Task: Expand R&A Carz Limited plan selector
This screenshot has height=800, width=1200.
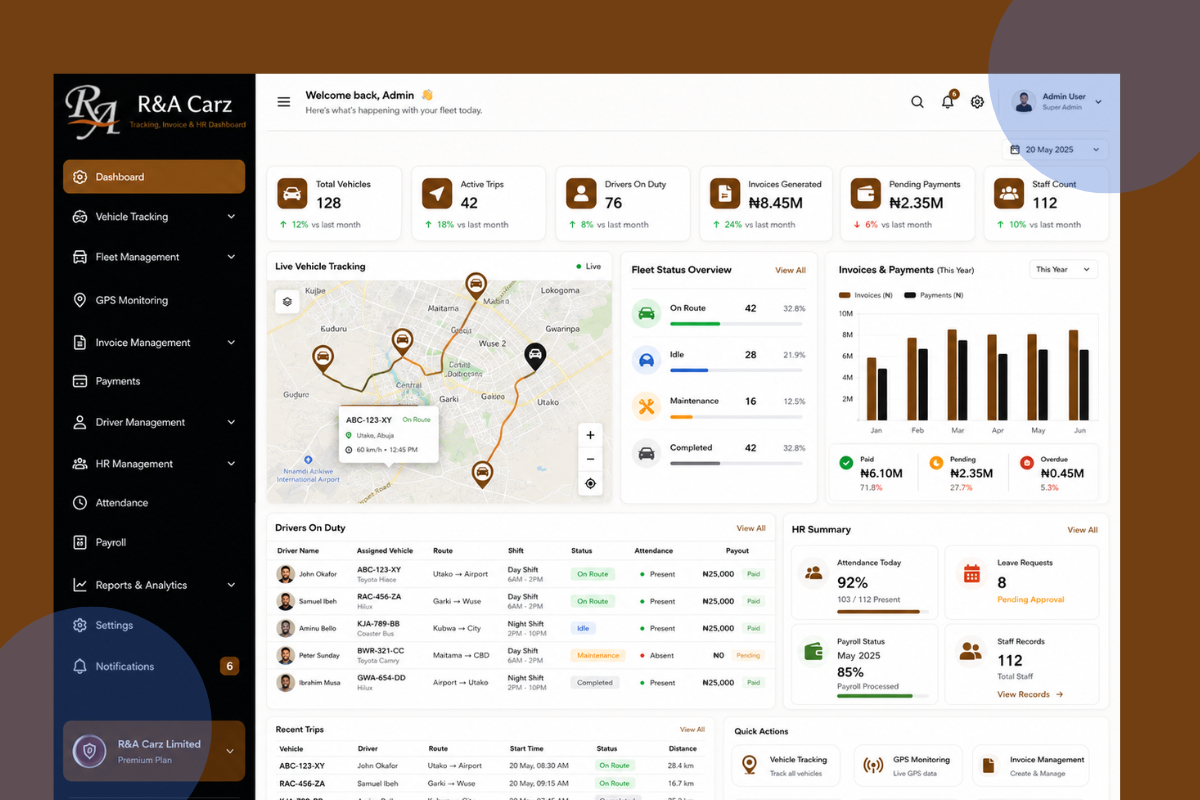Action: pyautogui.click(x=230, y=751)
